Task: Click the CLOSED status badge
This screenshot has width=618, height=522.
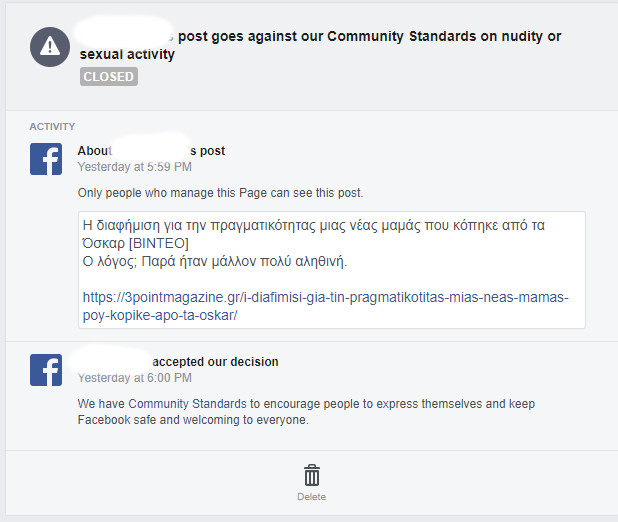Action: click(x=109, y=76)
